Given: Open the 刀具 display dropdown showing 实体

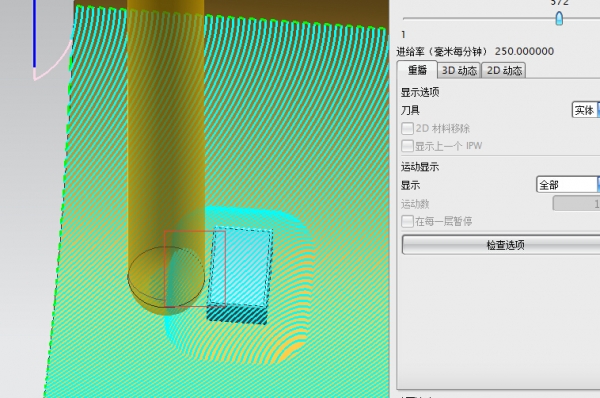Looking at the screenshot, I should [x=586, y=110].
